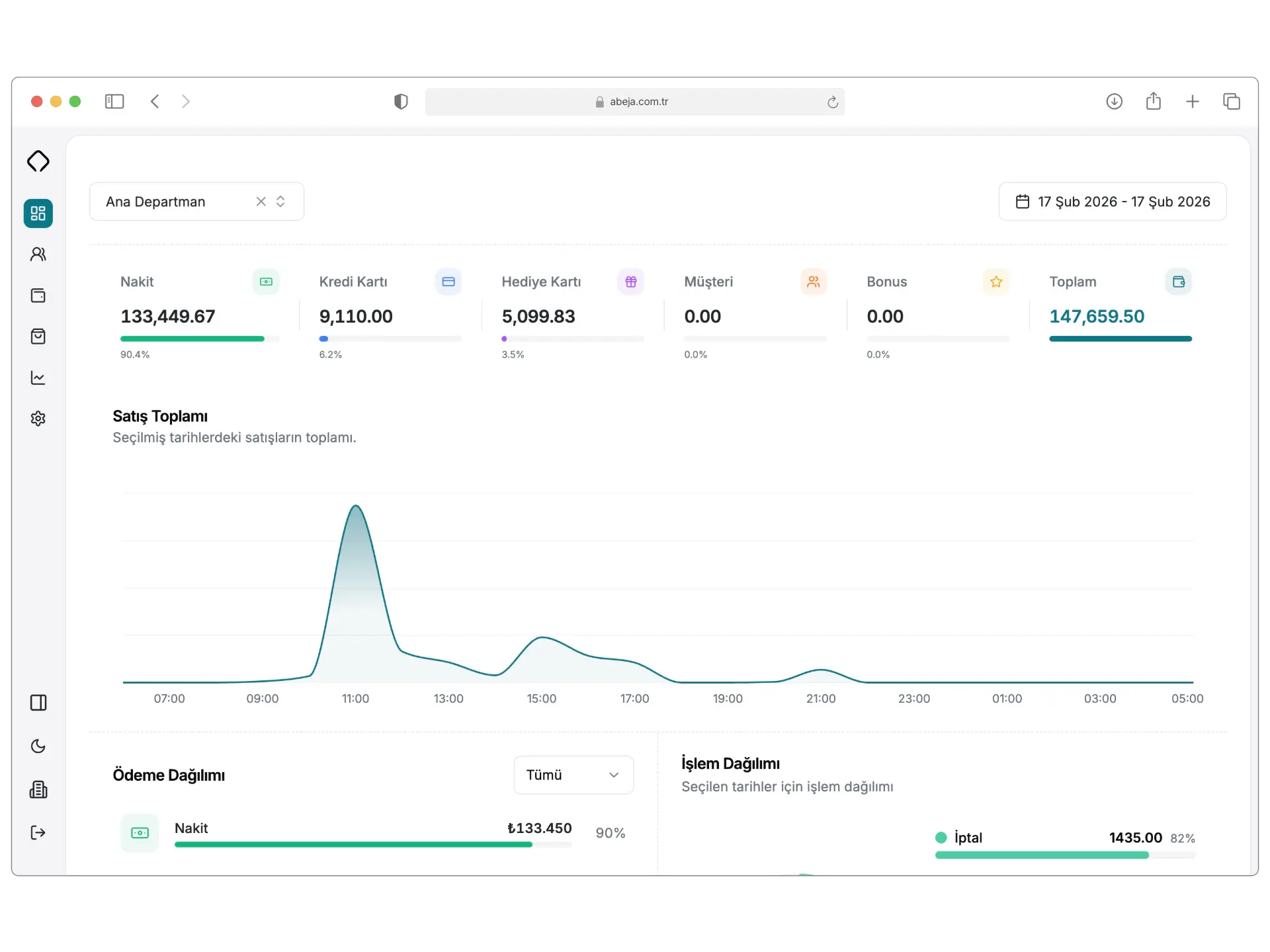
Task: Clear the Ana Departman selection with X
Action: 261,202
